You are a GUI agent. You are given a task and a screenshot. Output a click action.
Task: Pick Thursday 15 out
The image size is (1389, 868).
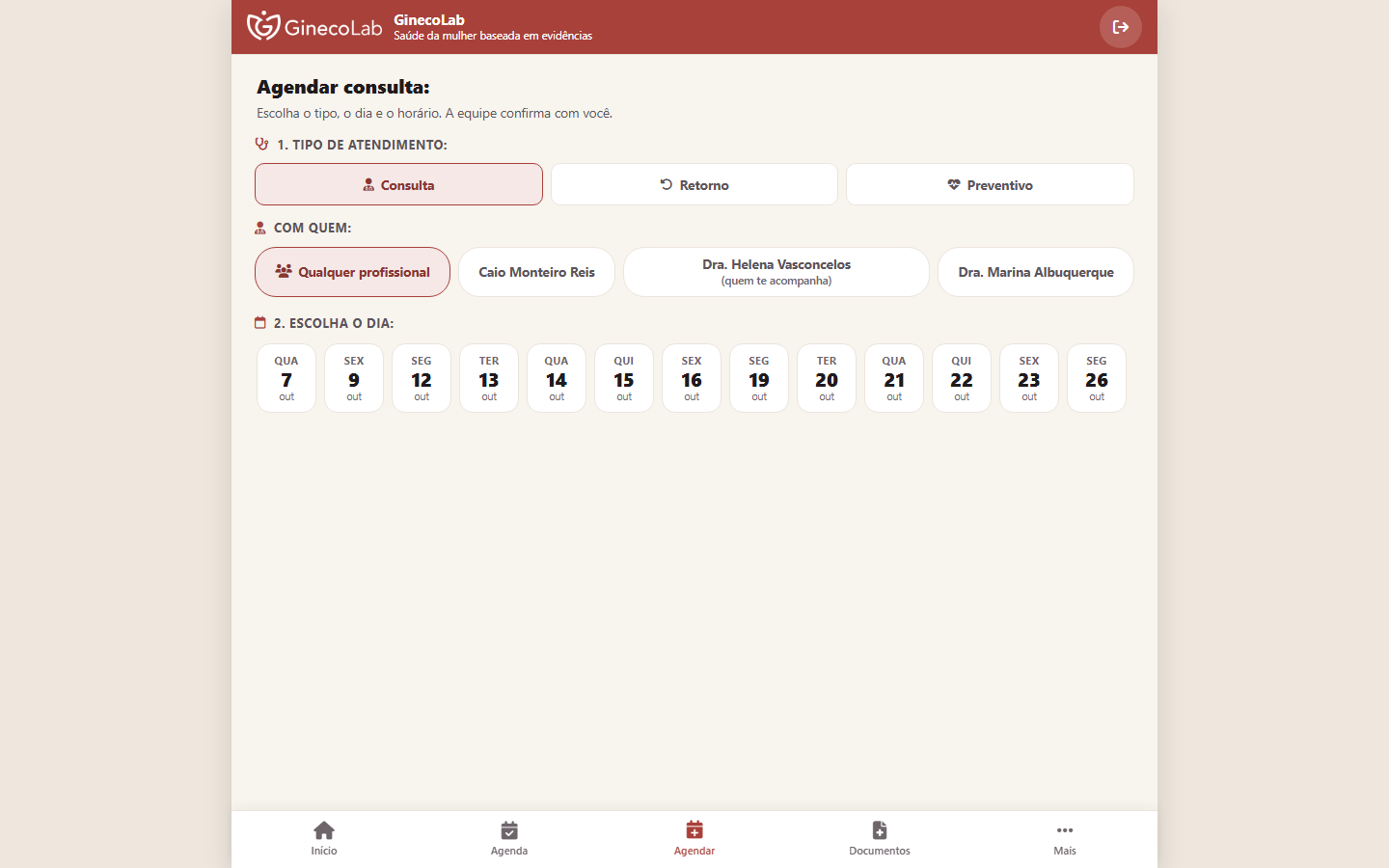pyautogui.click(x=624, y=378)
